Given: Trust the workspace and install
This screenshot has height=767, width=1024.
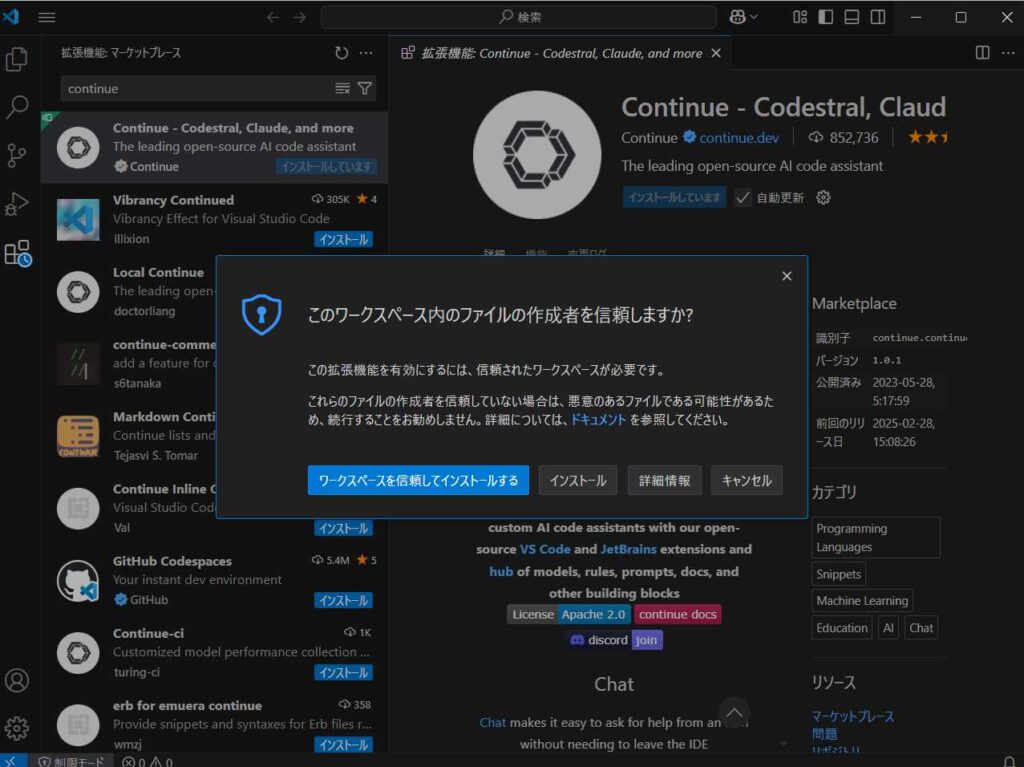Looking at the screenshot, I should (418, 480).
